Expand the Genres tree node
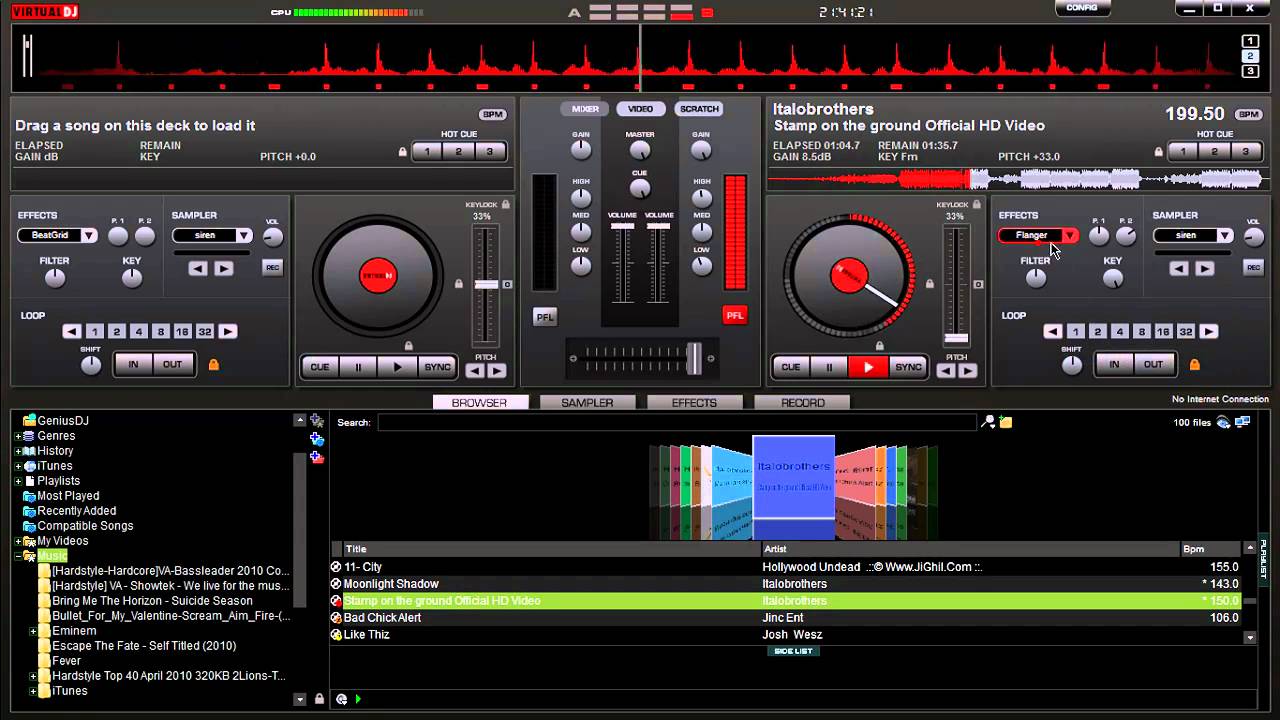The image size is (1280, 720). pyautogui.click(x=18, y=436)
